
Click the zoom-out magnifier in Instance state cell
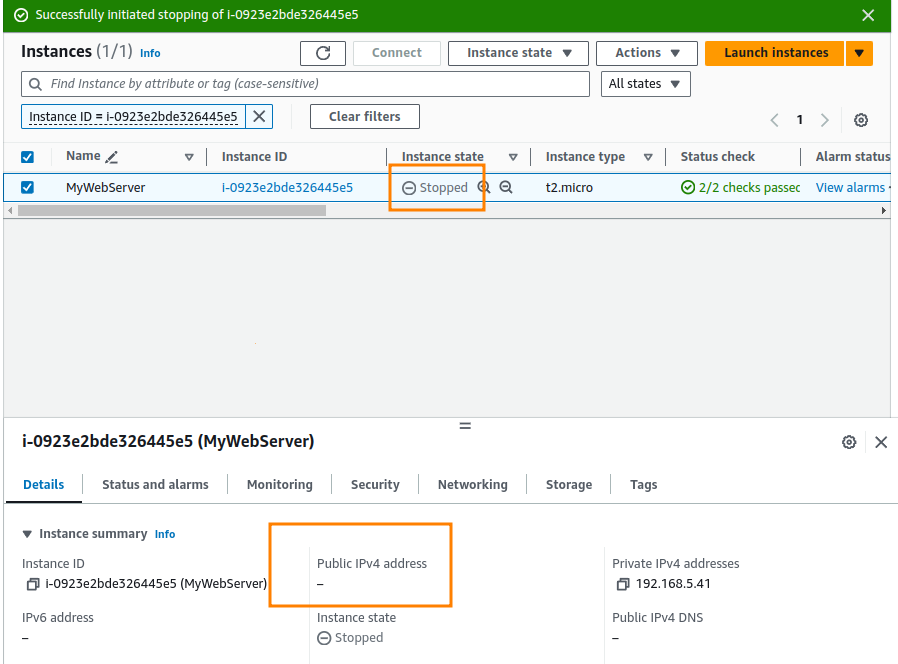tap(505, 187)
